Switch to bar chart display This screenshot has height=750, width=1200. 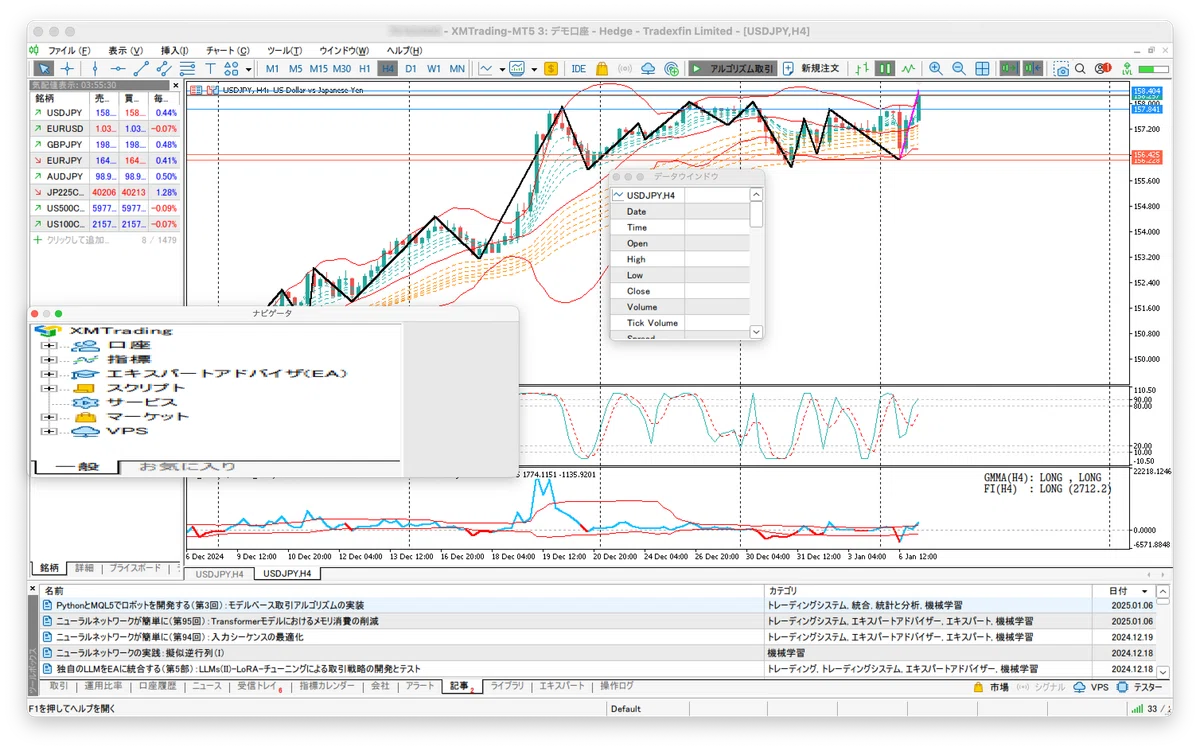862,69
